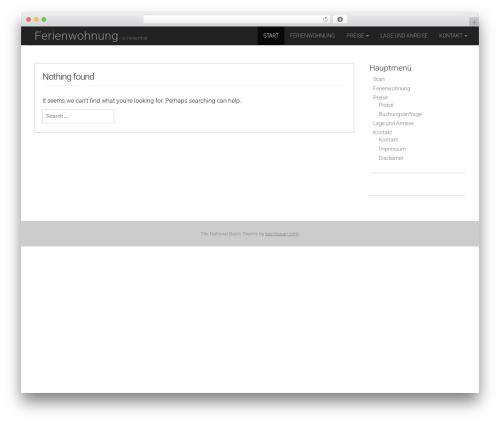Open top-level Preise in Hauptmenü sidebar
500x423 pixels.
[x=380, y=97]
